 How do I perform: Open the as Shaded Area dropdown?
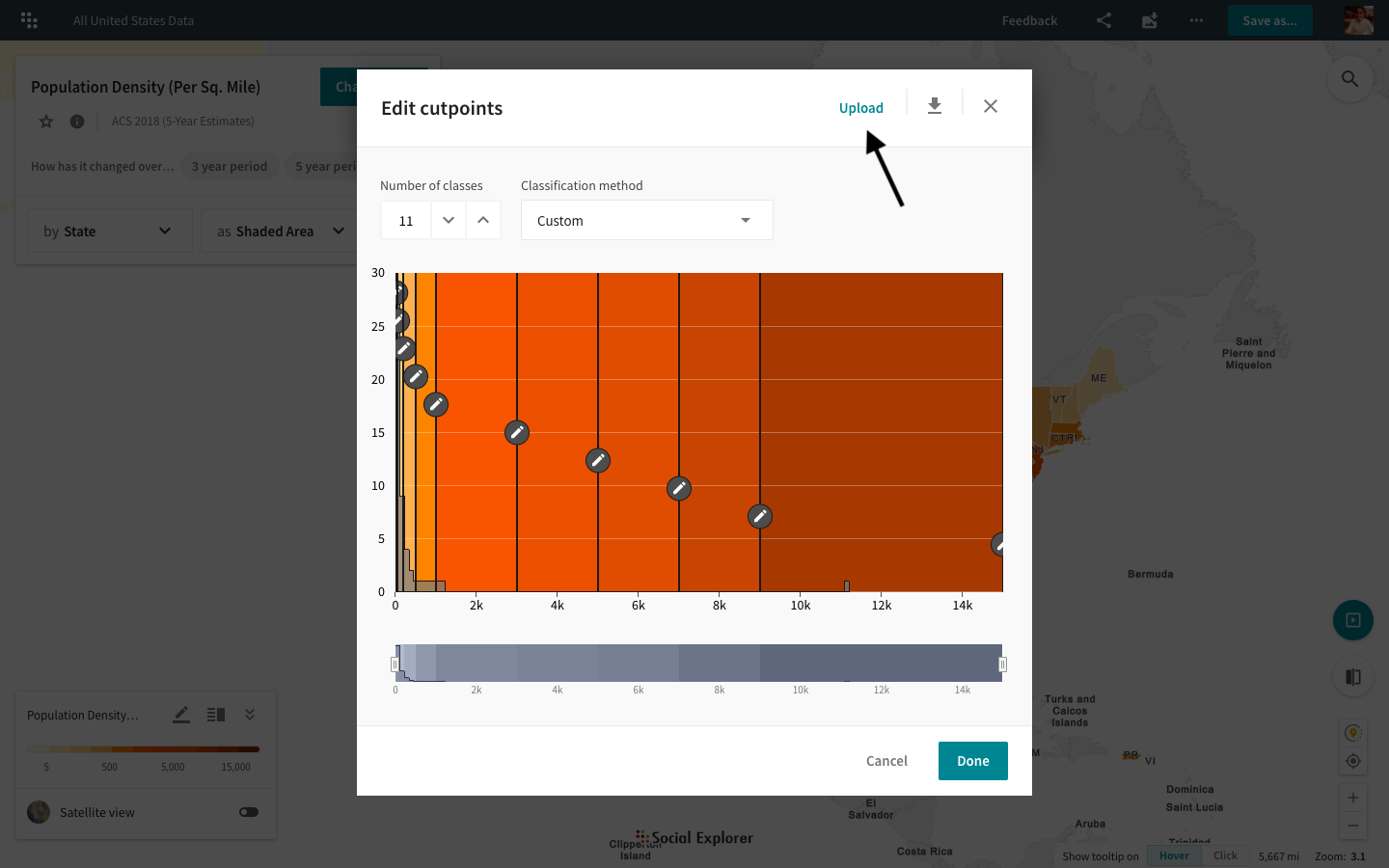coord(280,231)
